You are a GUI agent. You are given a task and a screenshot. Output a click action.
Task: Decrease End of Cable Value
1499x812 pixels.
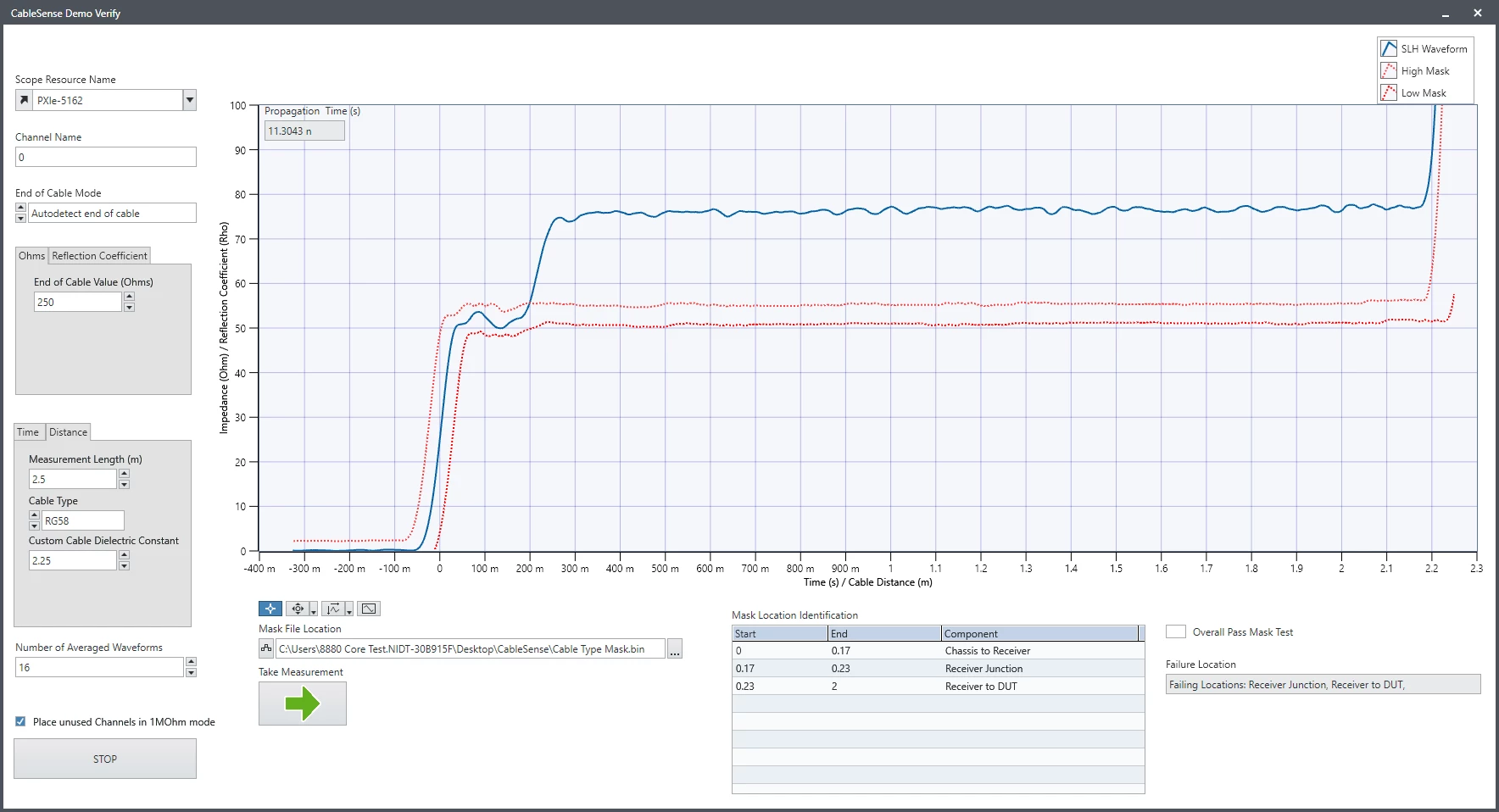click(129, 307)
